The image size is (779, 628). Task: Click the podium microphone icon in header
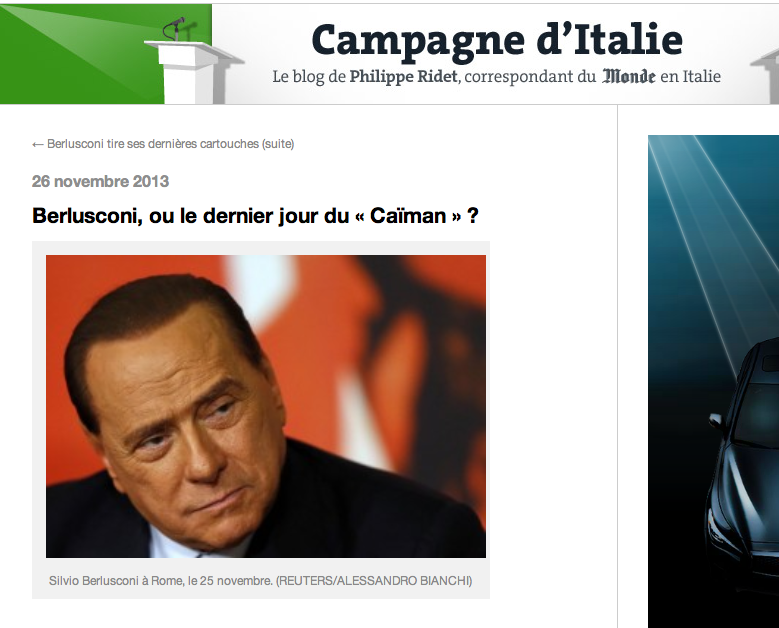coord(174,29)
